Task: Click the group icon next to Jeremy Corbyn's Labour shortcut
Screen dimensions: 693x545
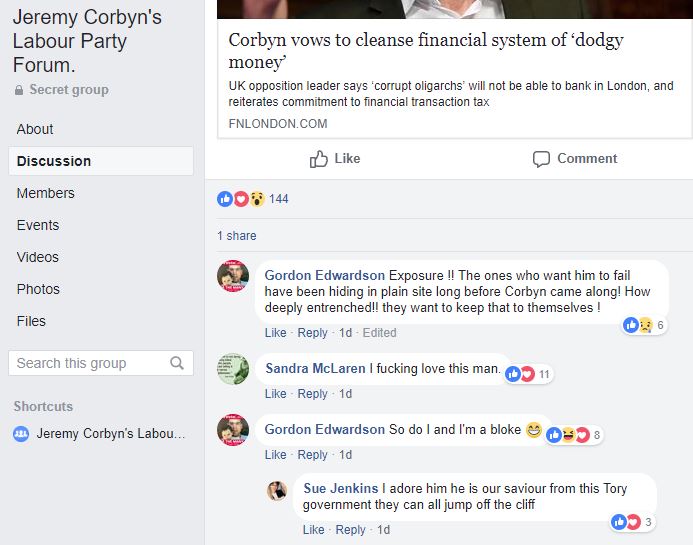Action: pos(21,434)
